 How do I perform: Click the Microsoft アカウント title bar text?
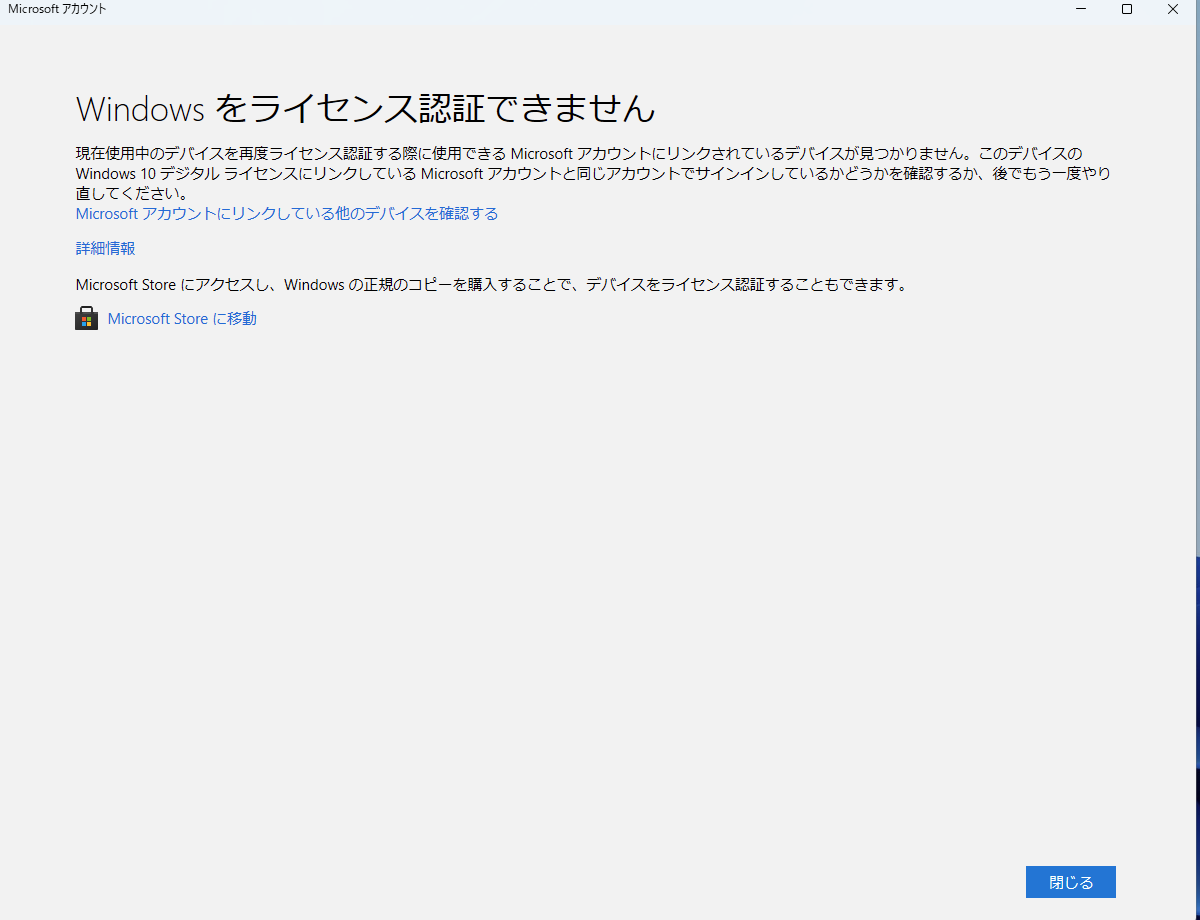click(x=57, y=9)
